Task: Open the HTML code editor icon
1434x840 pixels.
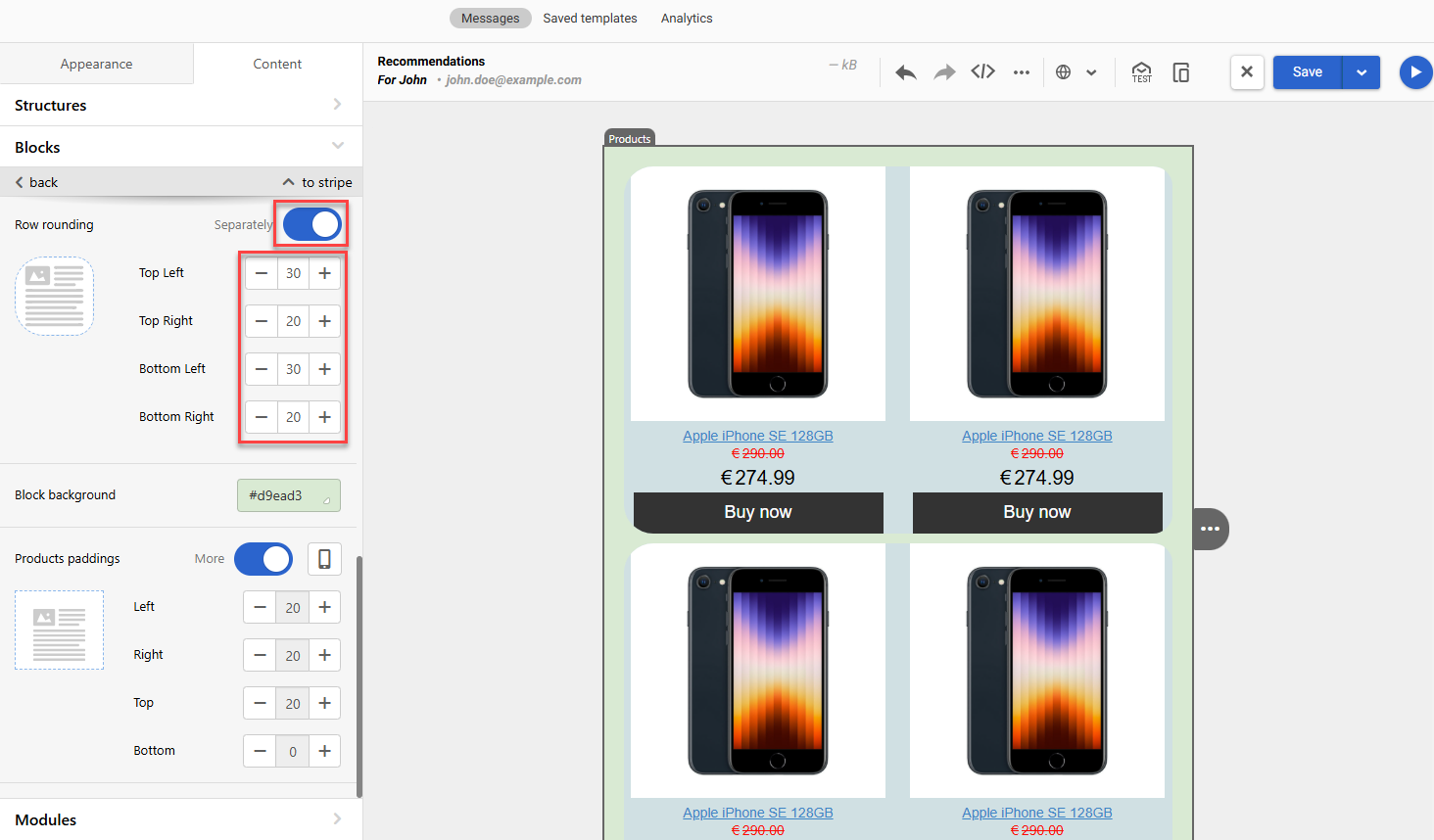Action: (983, 71)
